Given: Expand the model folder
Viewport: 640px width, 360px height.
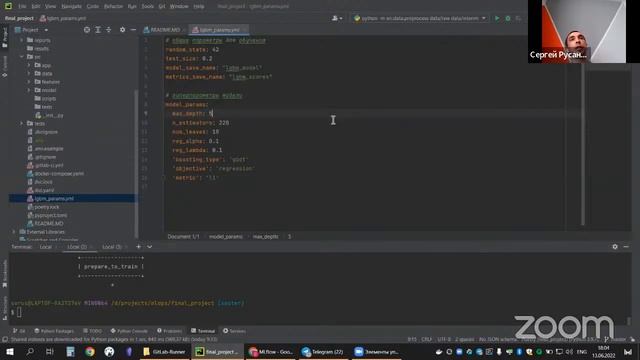Looking at the screenshot, I should coord(29,90).
